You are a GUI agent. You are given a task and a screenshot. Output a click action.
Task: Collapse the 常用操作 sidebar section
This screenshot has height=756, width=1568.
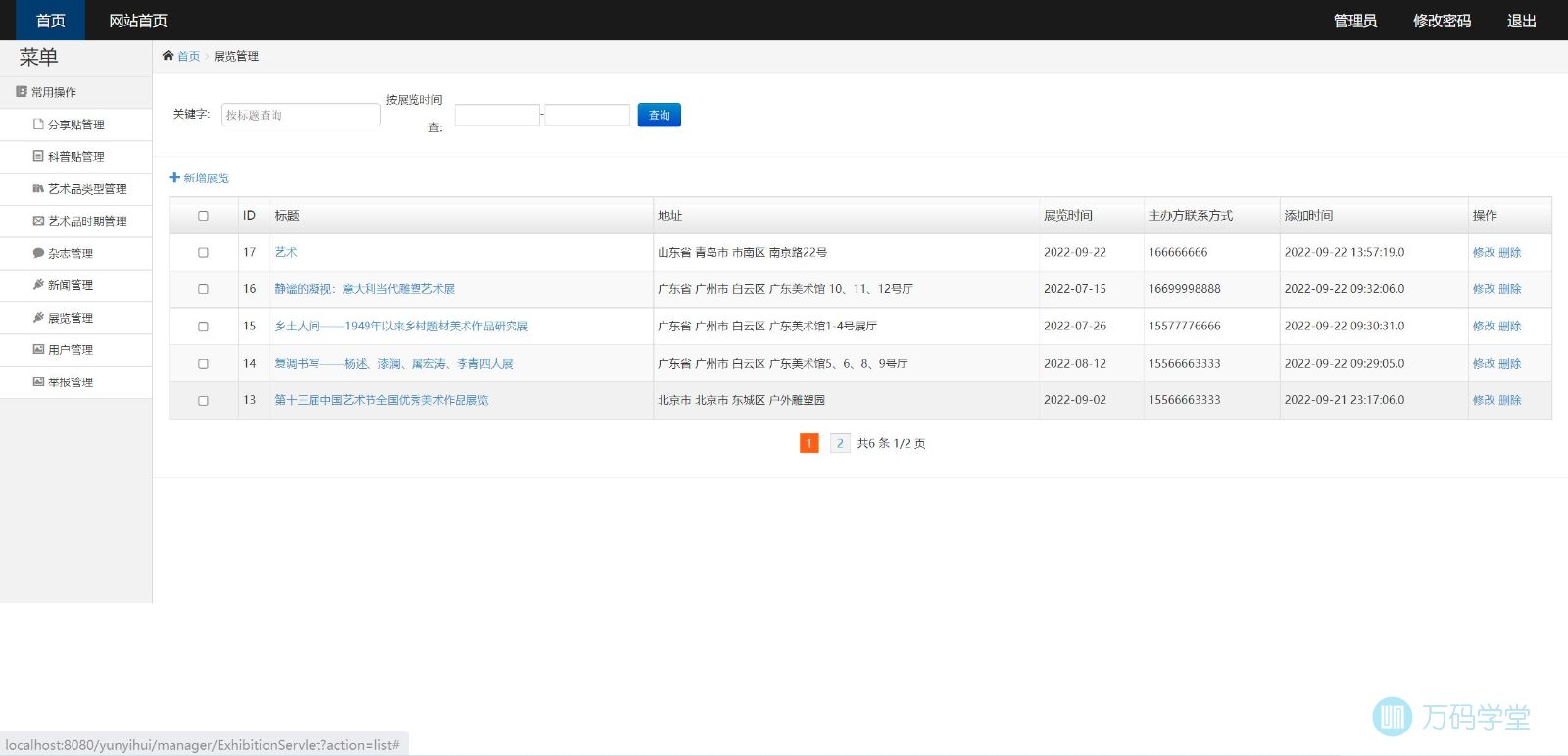click(75, 92)
